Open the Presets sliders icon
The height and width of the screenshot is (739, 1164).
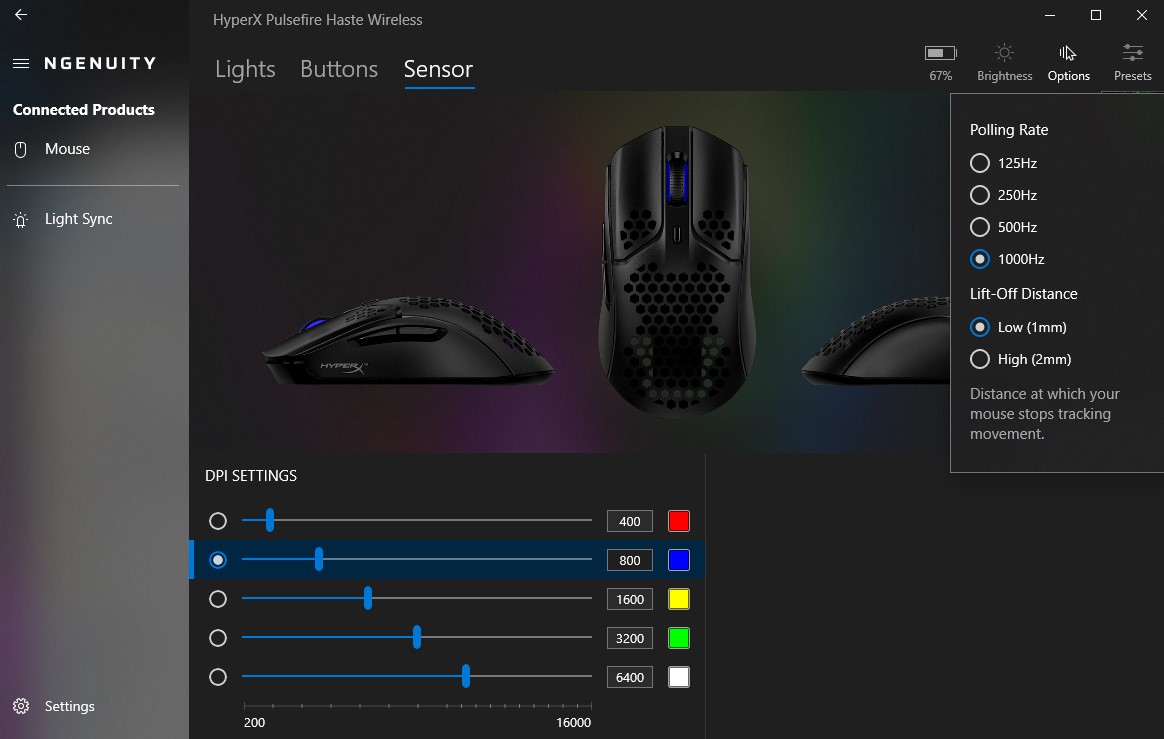tap(1132, 53)
